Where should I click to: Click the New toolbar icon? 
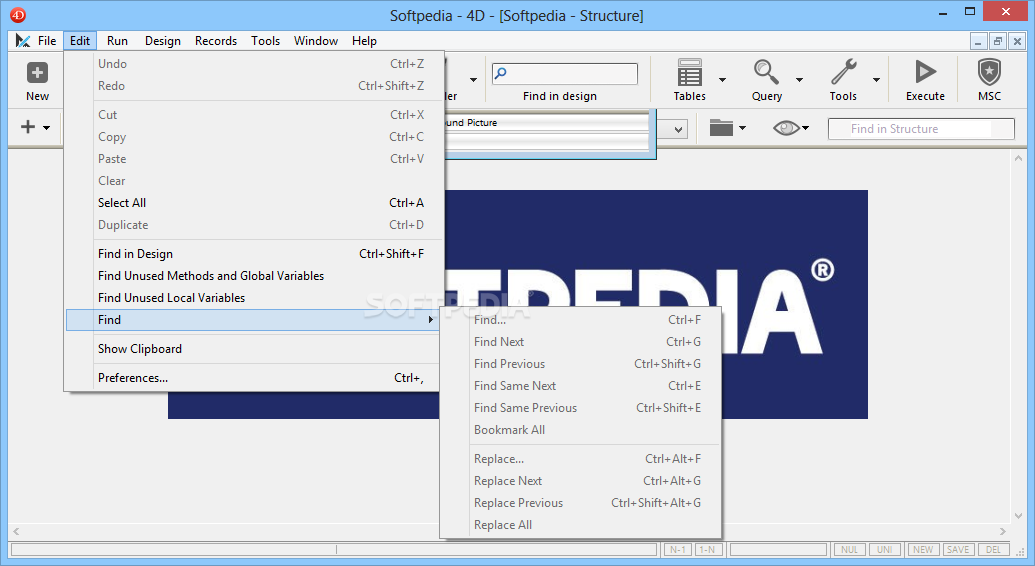click(37, 73)
